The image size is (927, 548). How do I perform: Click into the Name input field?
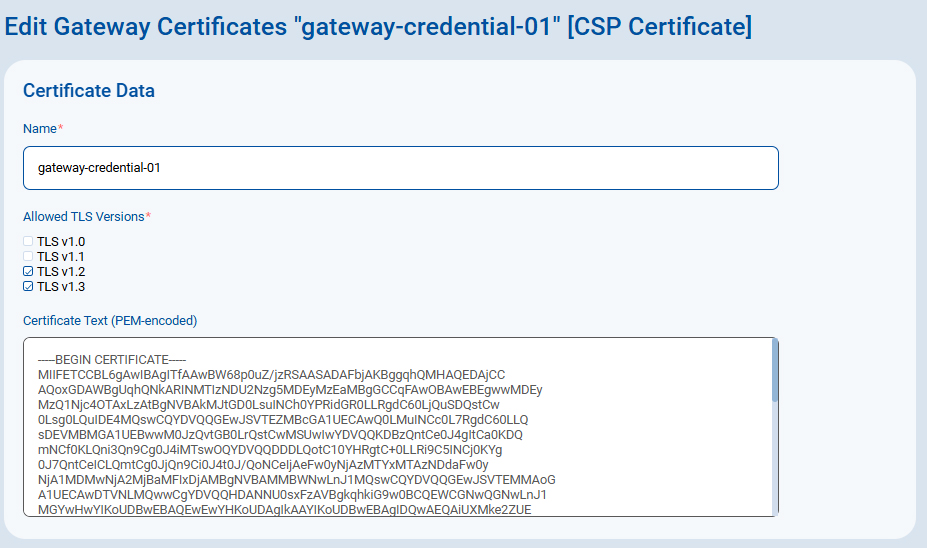400,168
